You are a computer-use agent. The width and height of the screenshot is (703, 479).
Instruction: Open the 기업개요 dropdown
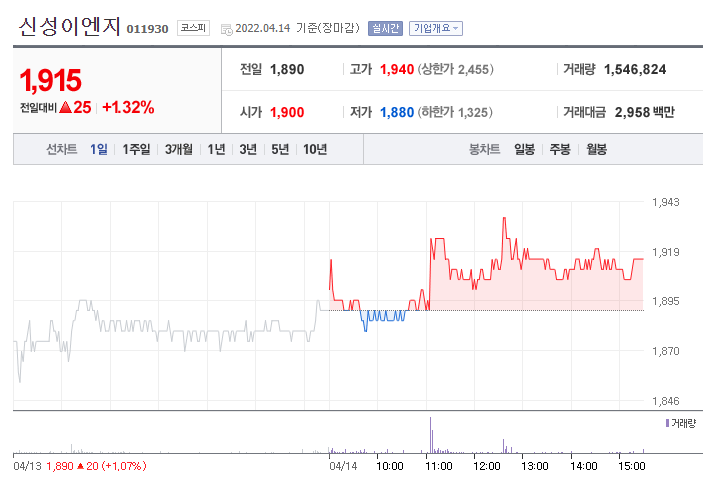(x=435, y=28)
